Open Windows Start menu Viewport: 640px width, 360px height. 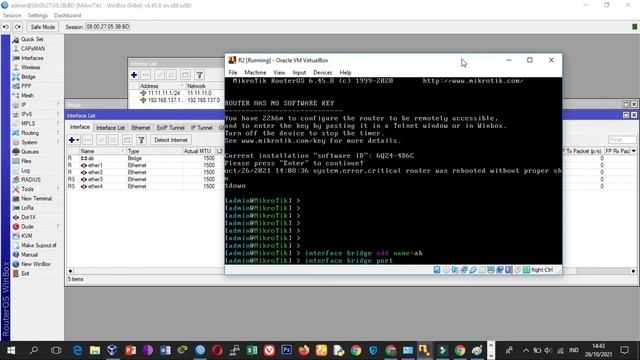click(11, 350)
